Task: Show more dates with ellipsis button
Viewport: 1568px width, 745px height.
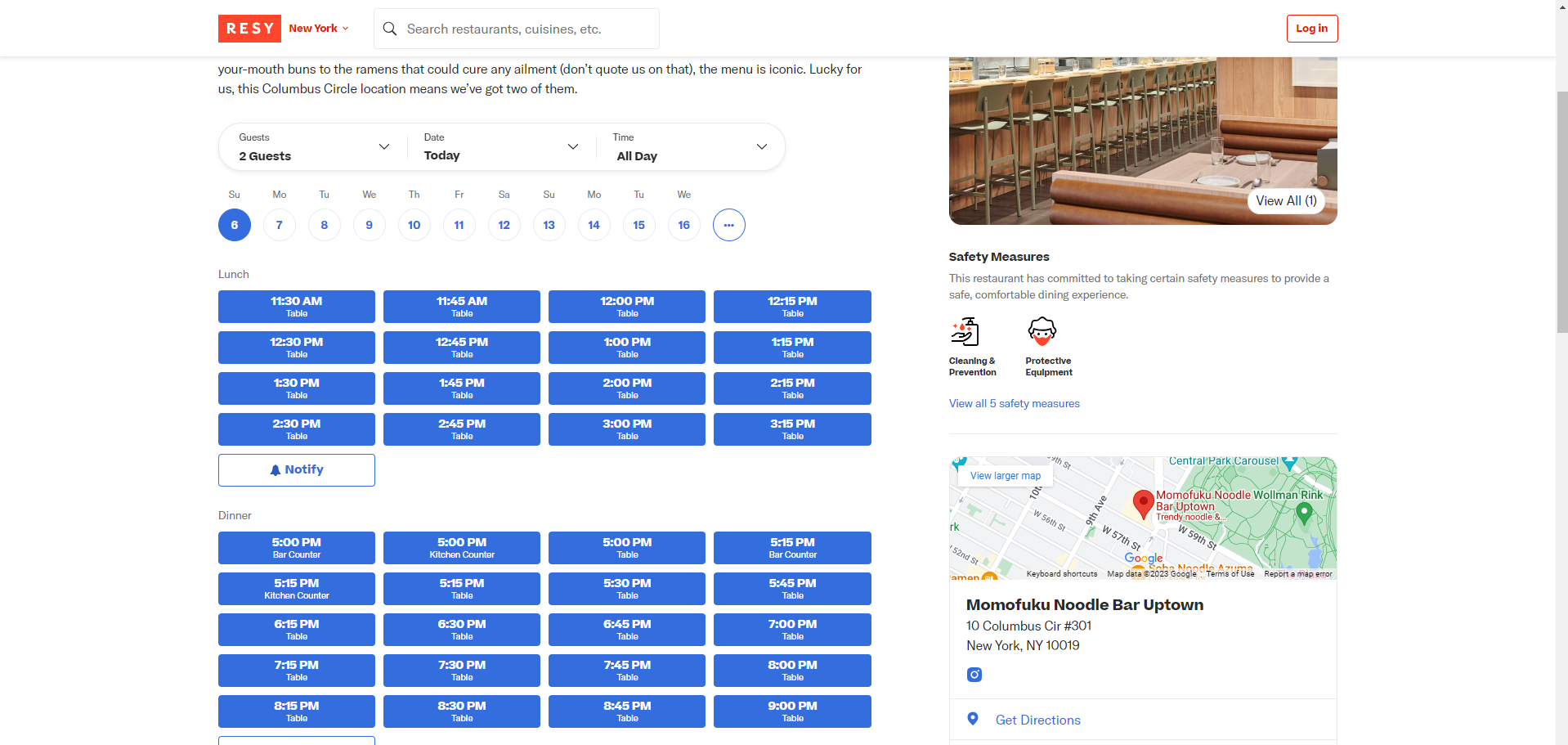Action: (x=728, y=225)
